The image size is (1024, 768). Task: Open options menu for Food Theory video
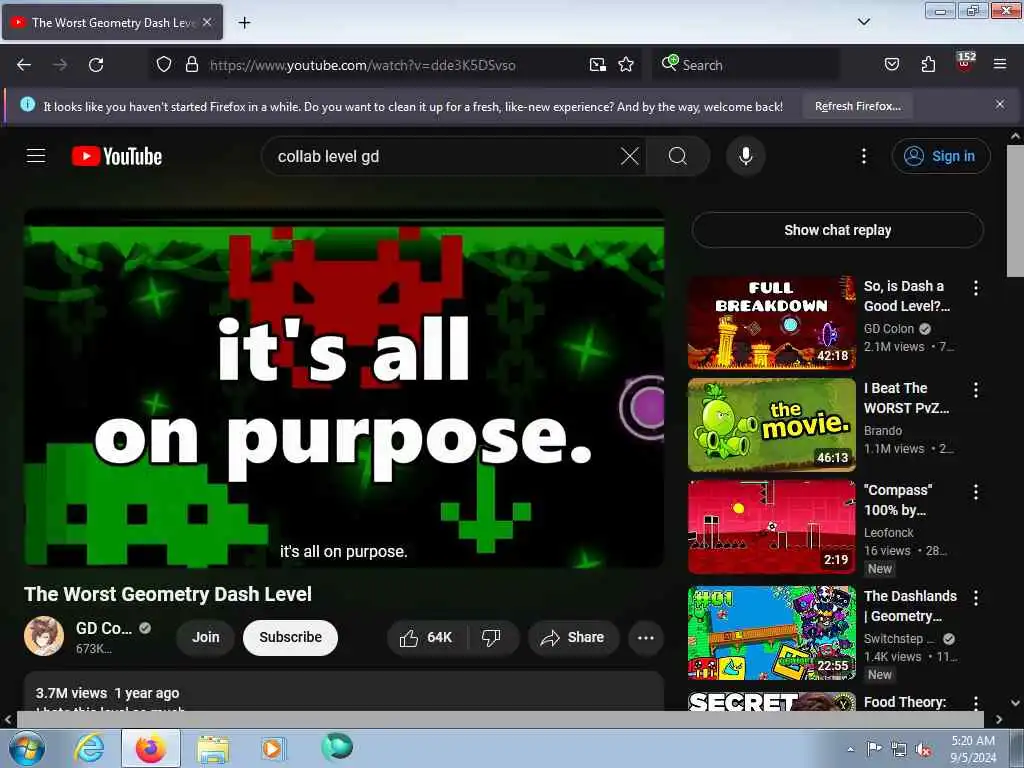point(976,703)
